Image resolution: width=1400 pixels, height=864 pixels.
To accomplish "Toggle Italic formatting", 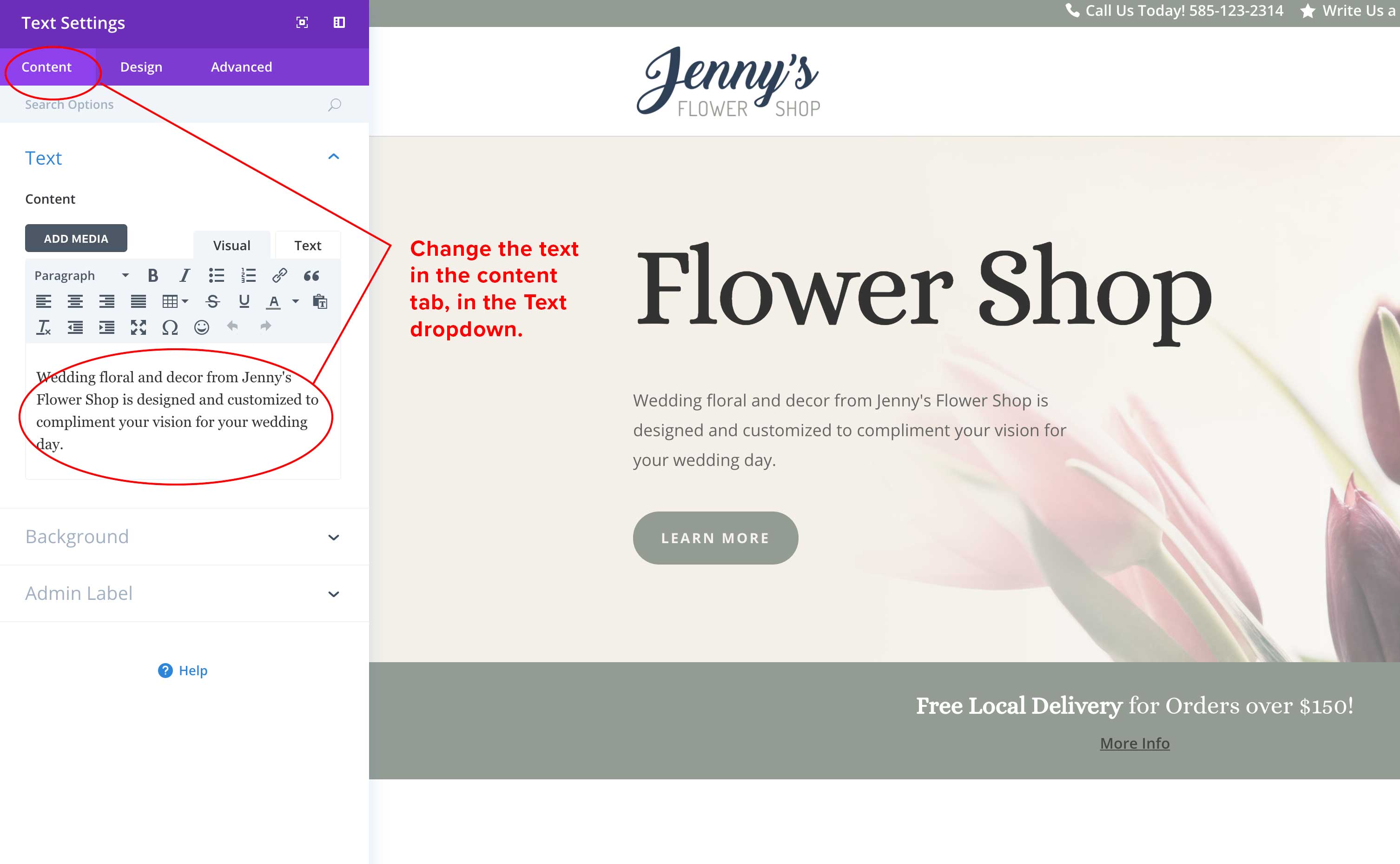I will (185, 275).
